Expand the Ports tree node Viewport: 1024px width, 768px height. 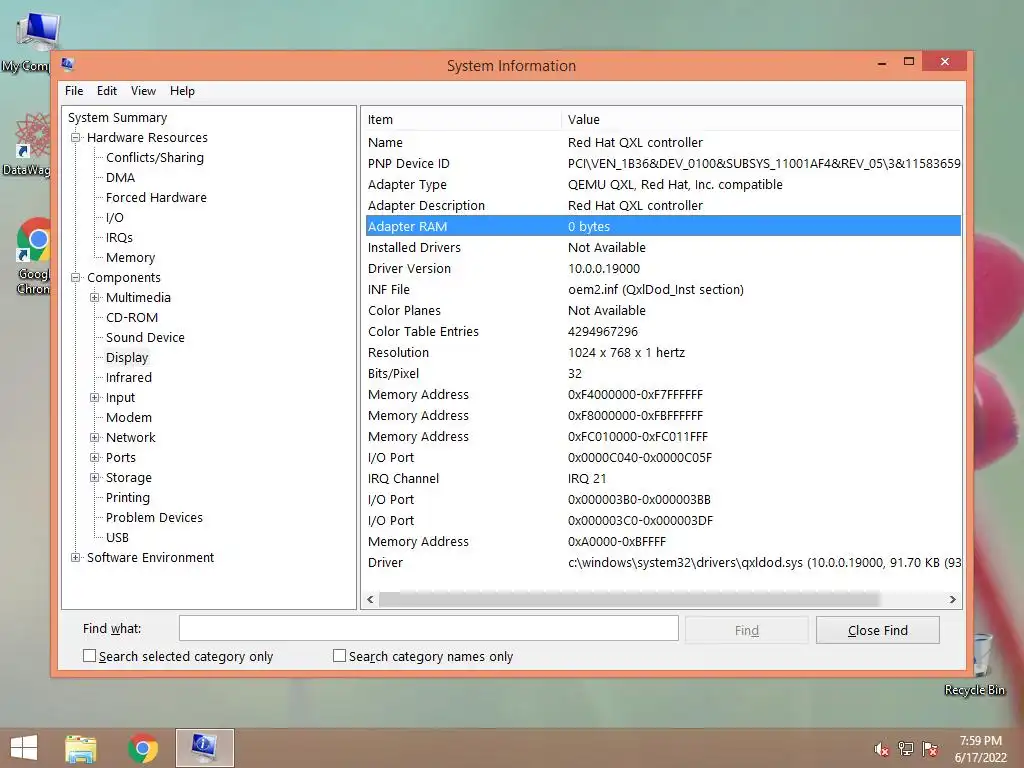(95, 458)
